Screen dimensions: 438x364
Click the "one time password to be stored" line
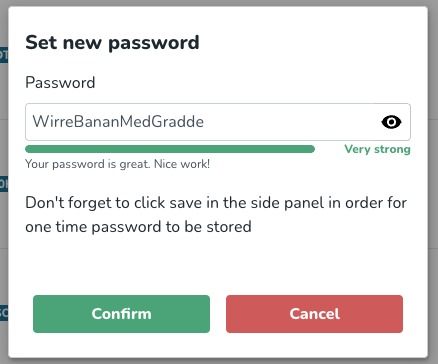coord(138,227)
